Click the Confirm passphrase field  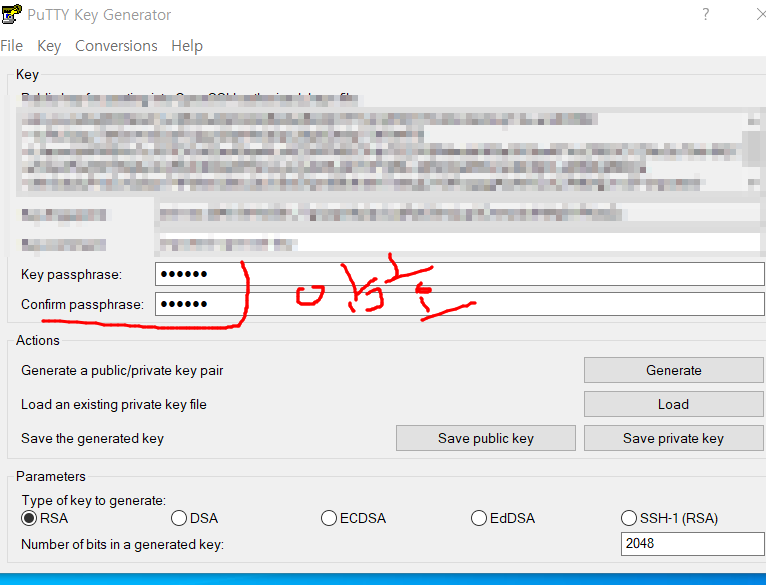[x=460, y=304]
